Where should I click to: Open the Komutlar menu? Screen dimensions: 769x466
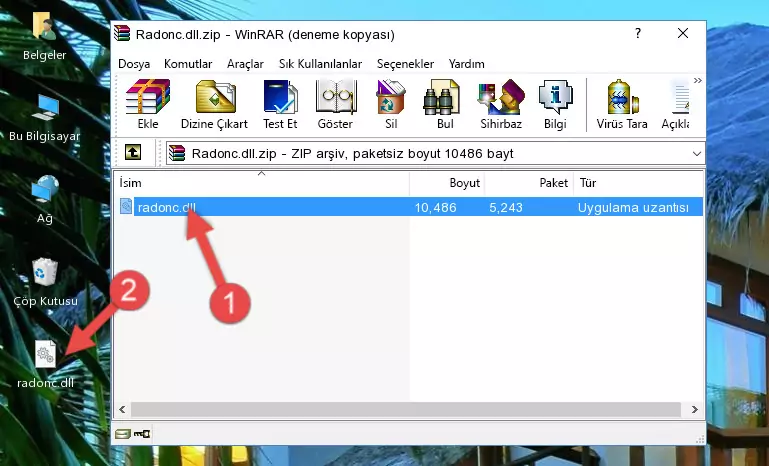[x=188, y=64]
